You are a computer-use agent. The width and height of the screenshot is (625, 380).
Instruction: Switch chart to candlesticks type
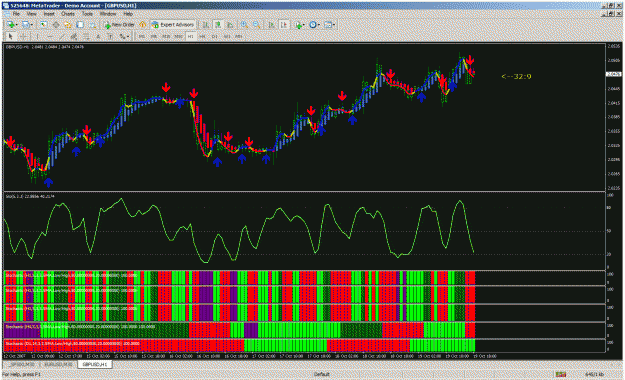point(218,25)
